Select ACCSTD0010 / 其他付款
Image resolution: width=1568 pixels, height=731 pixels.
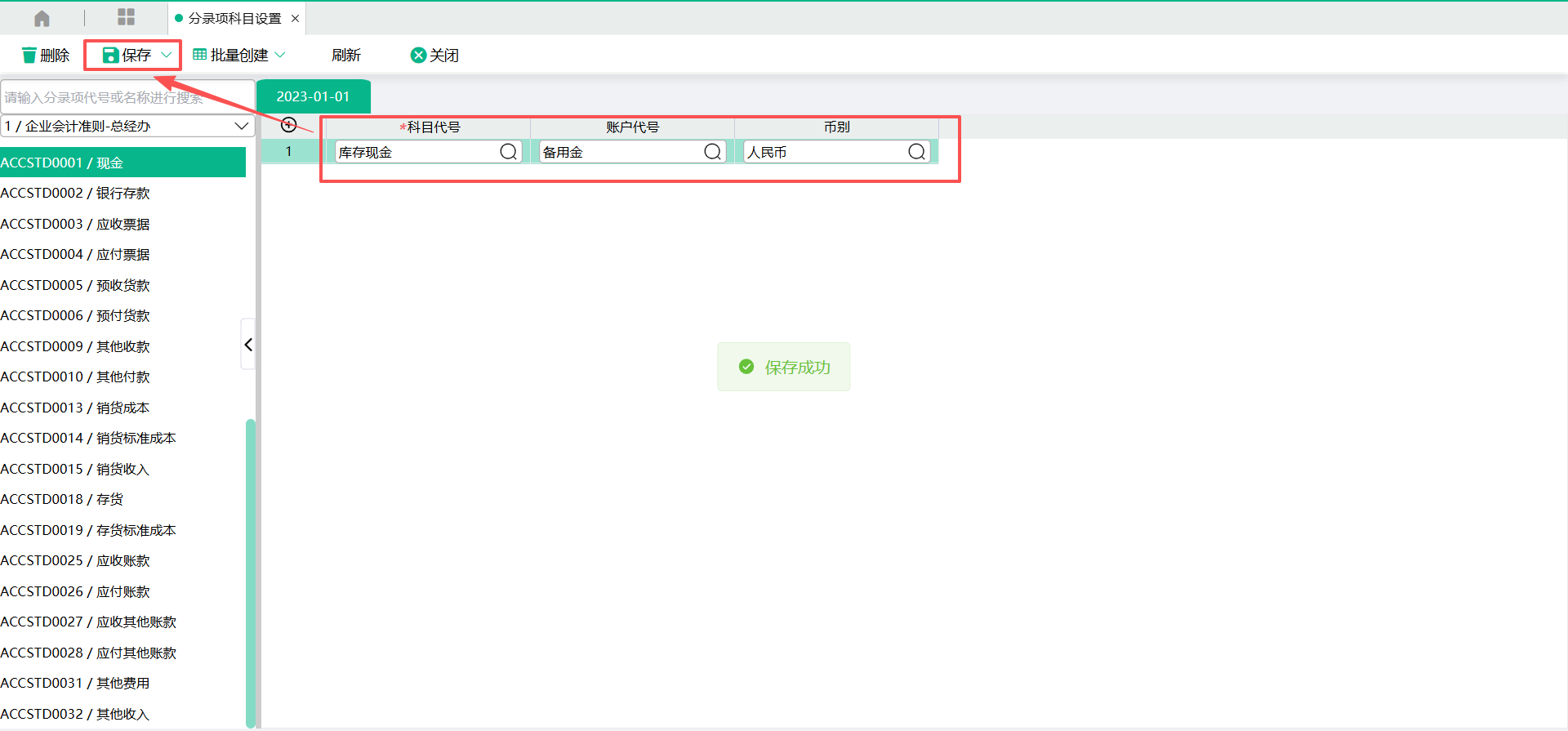(122, 377)
